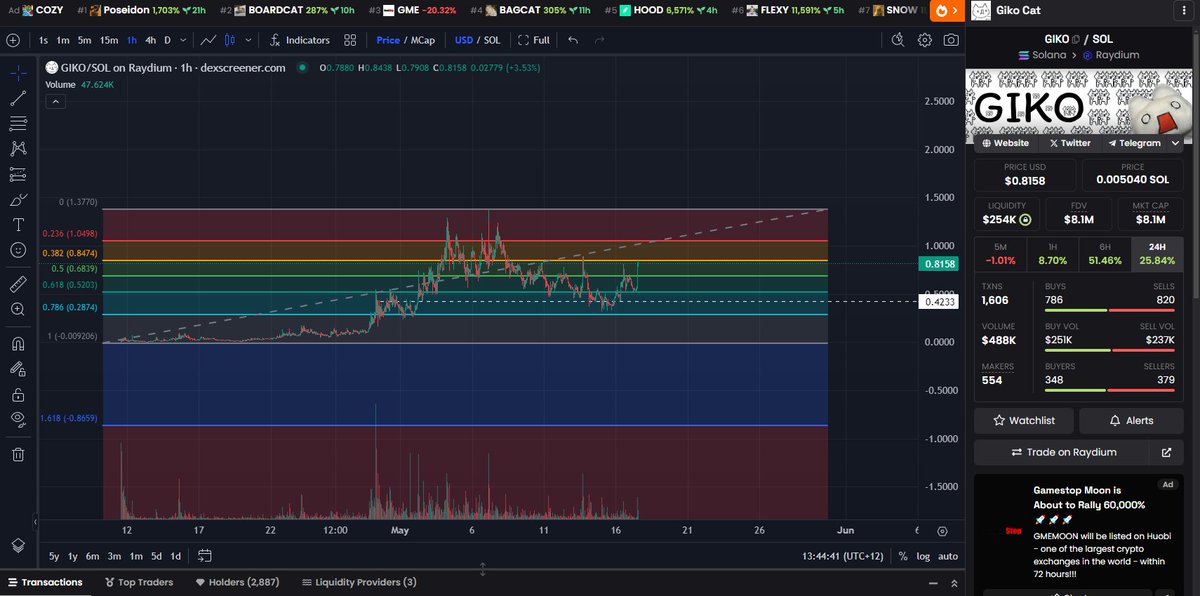Expand the timeframe dropdown arrow
This screenshot has height=596, width=1200.
pos(182,40)
